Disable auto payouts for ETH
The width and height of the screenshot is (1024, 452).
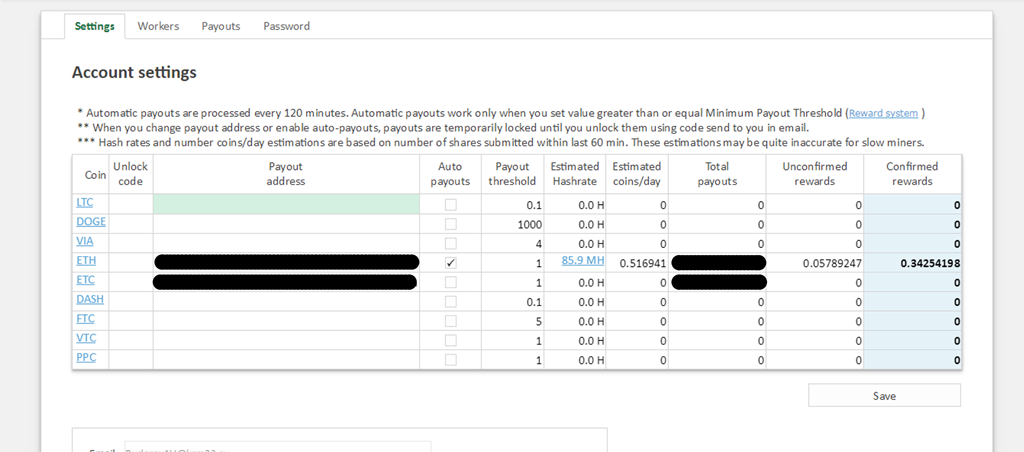coord(450,262)
